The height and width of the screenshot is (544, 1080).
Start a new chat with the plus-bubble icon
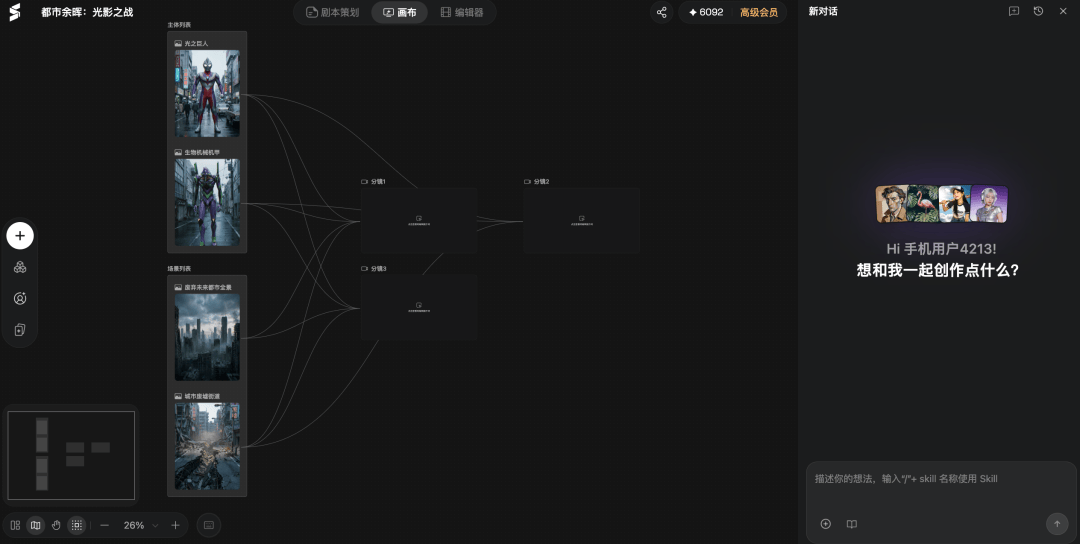click(1014, 11)
